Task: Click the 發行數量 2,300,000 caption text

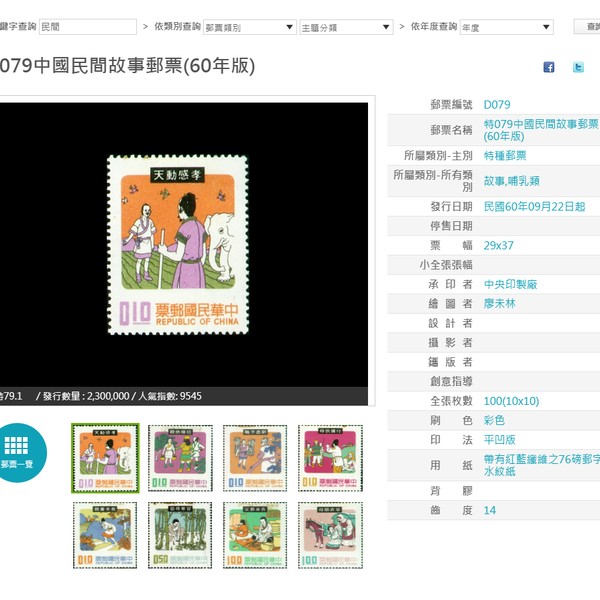Action: click(86, 396)
